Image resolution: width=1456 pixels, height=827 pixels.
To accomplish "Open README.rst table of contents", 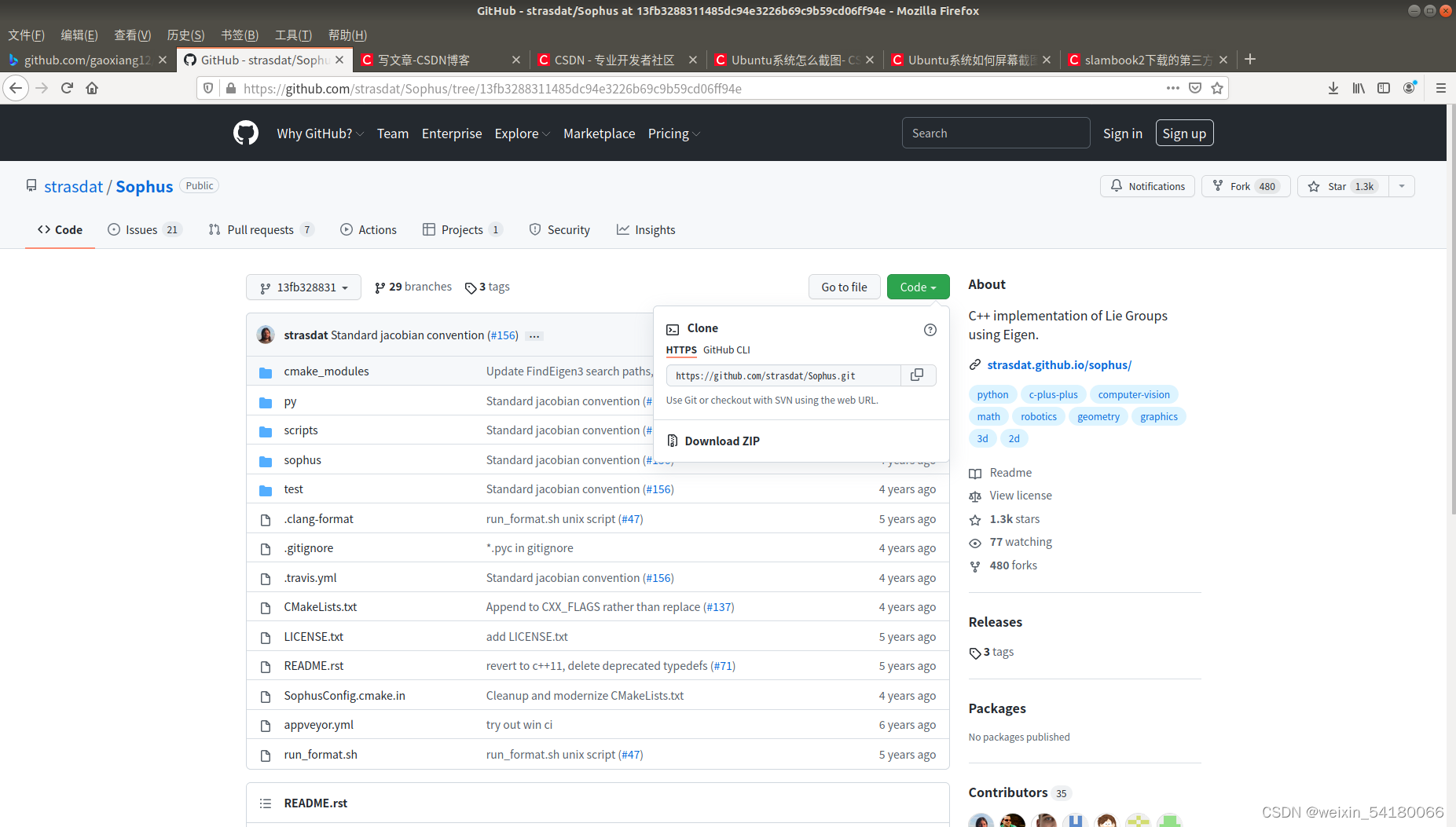I will coord(266,803).
